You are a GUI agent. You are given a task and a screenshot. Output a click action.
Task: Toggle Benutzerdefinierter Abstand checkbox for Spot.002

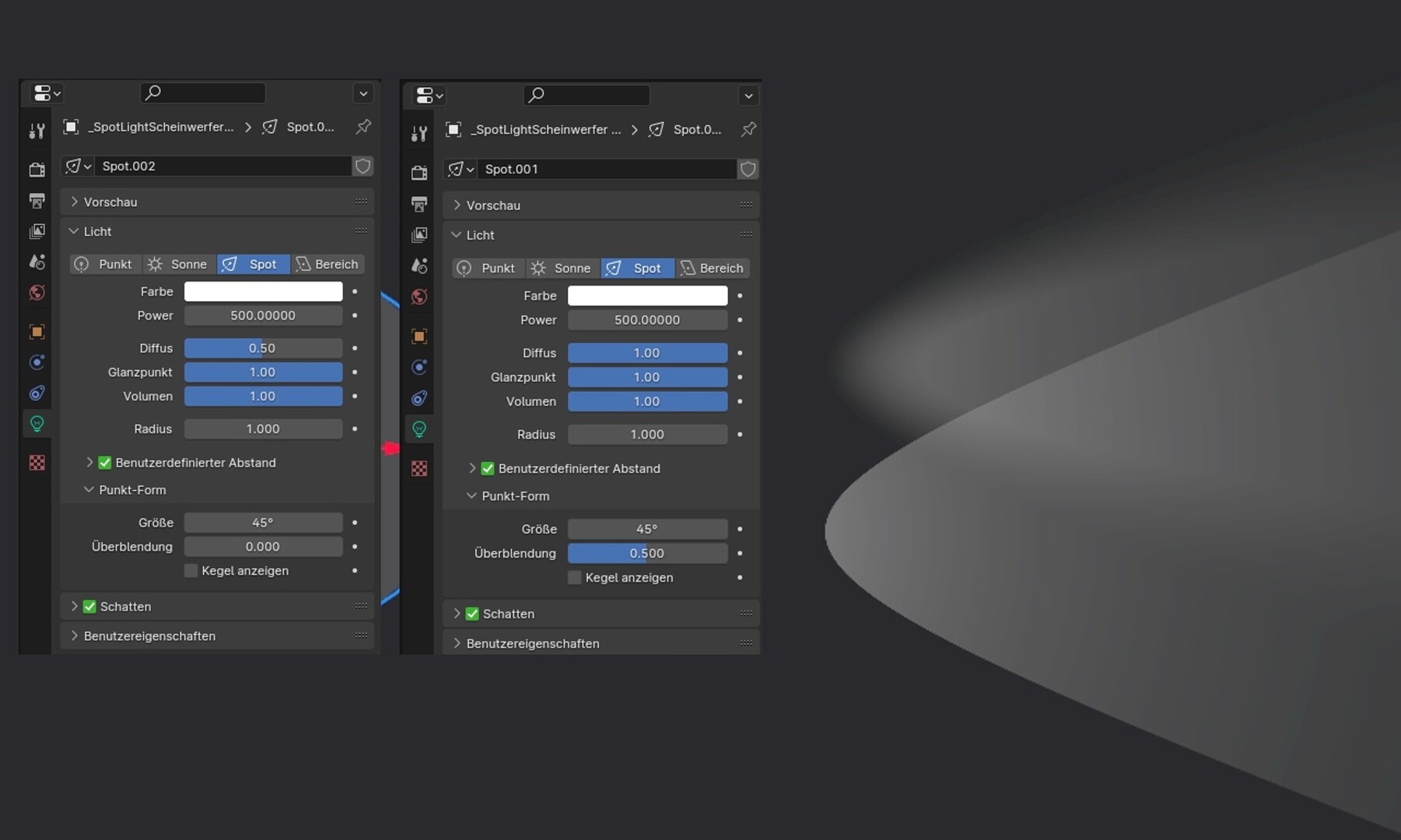(x=105, y=463)
